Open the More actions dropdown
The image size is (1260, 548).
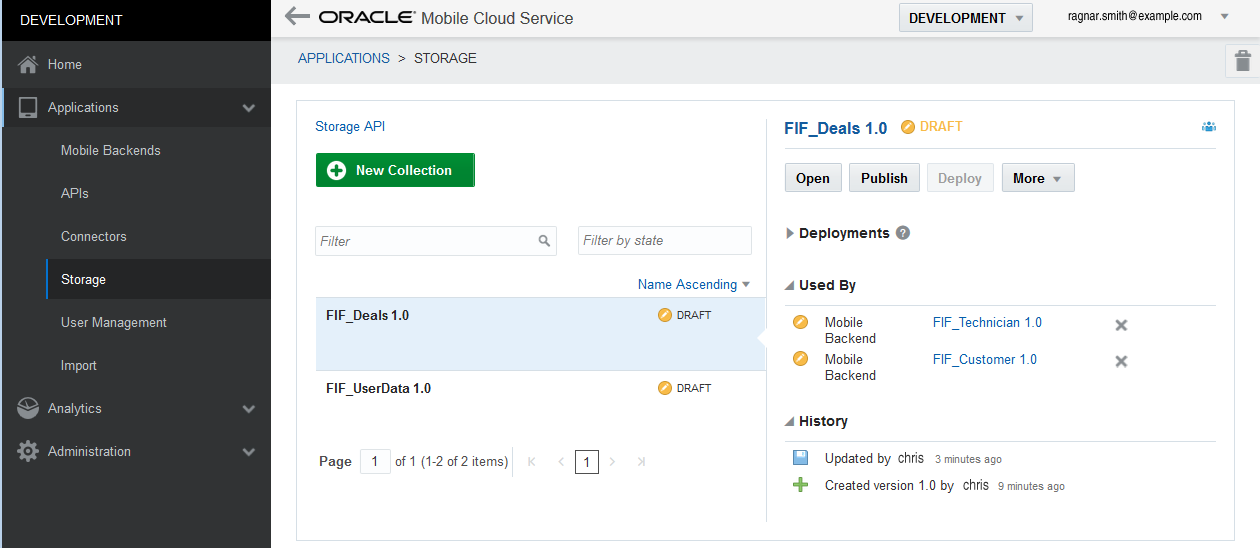(x=1037, y=178)
